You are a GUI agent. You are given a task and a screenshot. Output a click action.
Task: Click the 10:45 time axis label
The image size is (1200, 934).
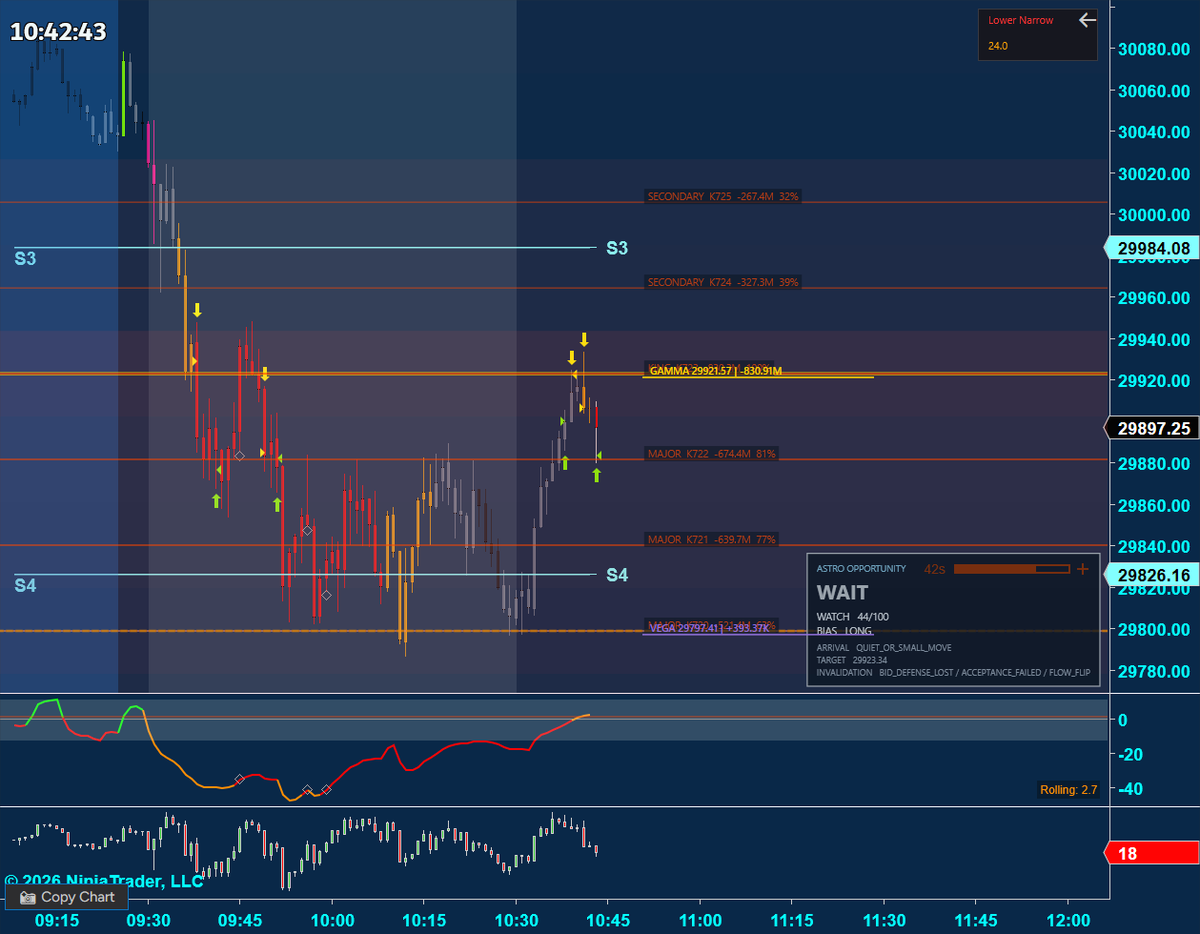tap(608, 920)
